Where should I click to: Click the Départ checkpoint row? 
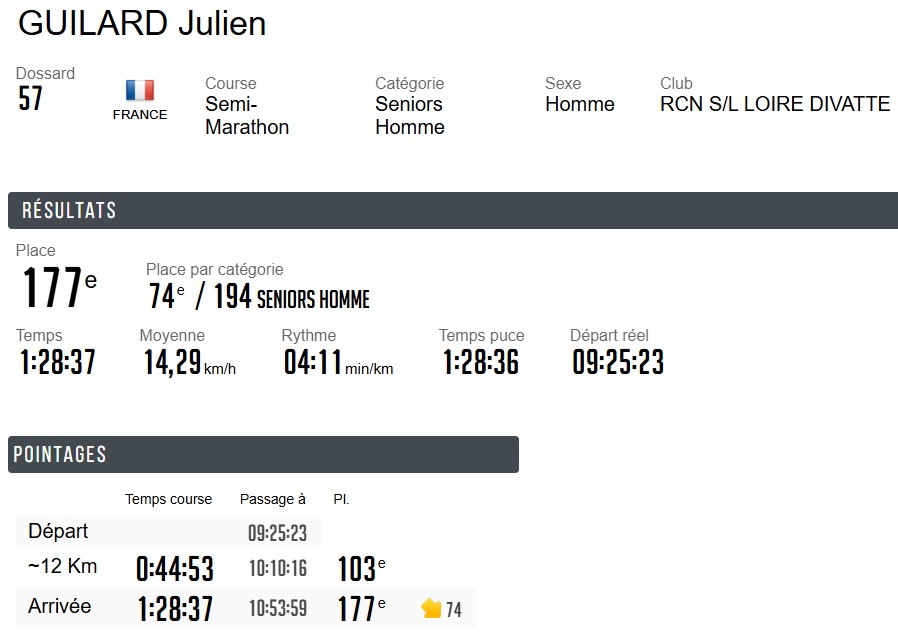click(x=58, y=531)
